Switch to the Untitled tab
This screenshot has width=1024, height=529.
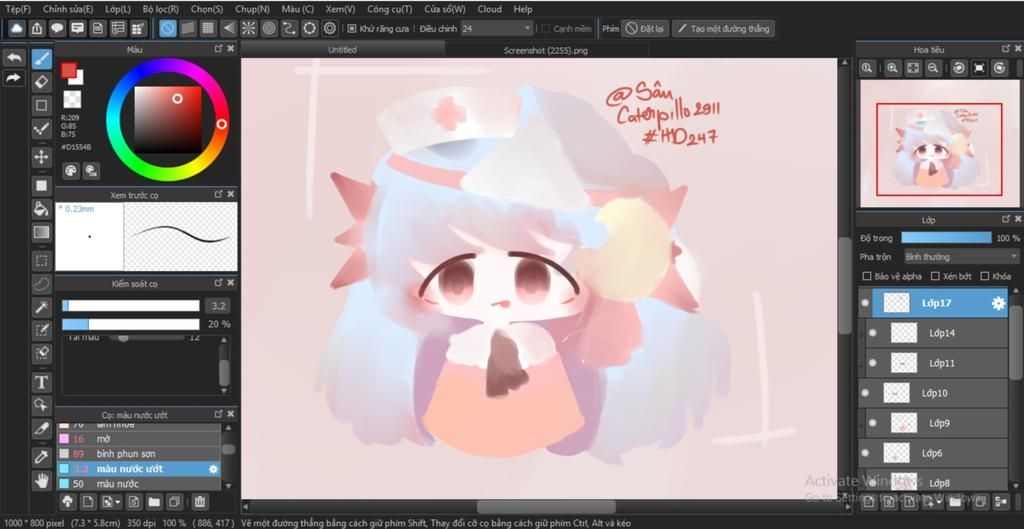[x=342, y=50]
